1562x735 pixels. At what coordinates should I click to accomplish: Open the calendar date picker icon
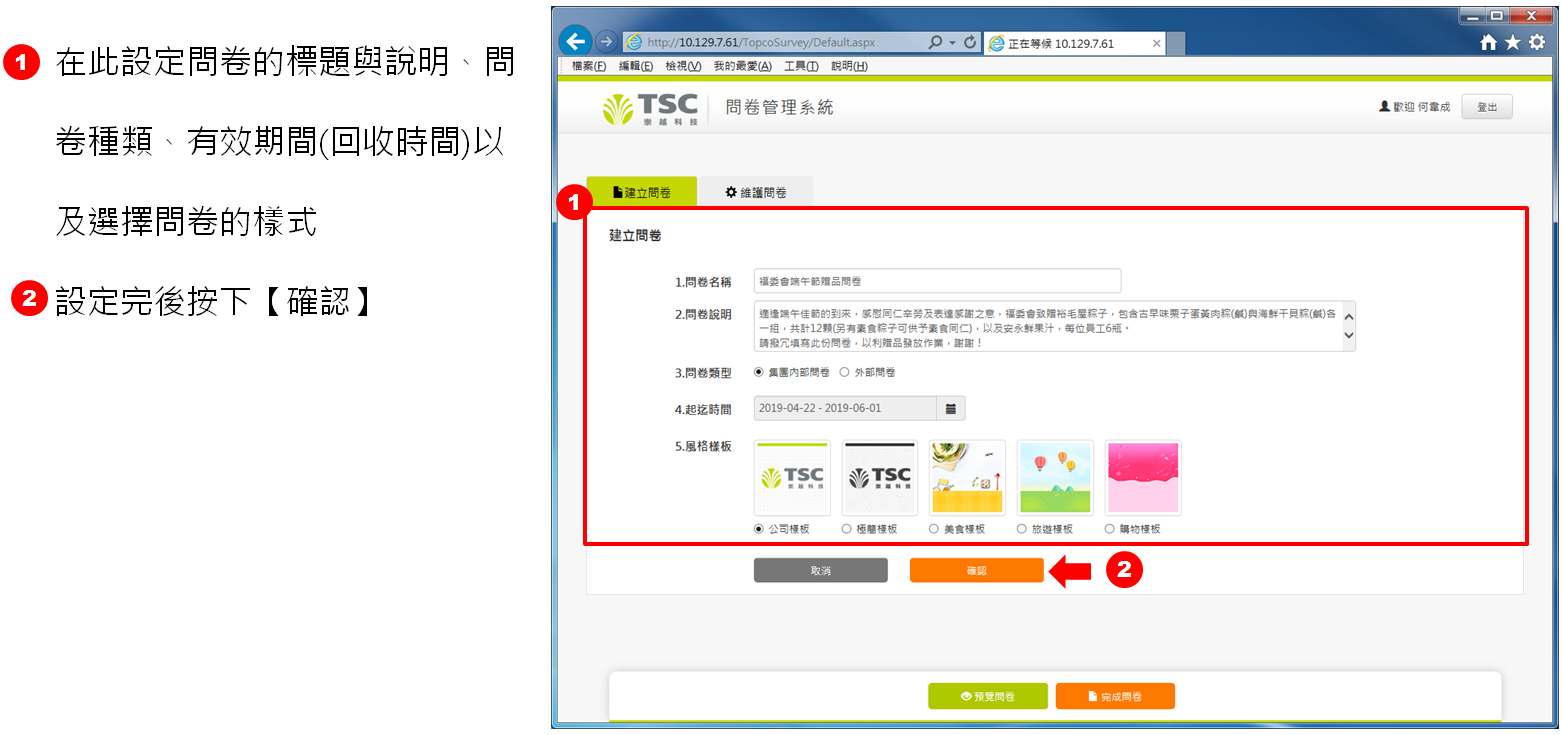[x=951, y=408]
